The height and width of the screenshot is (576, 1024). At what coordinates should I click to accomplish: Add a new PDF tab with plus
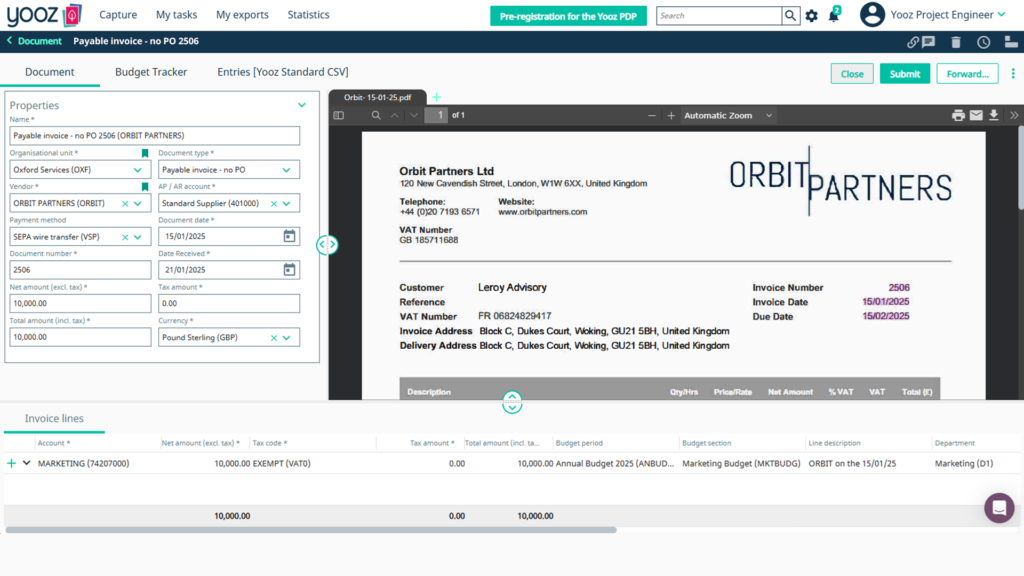[436, 97]
